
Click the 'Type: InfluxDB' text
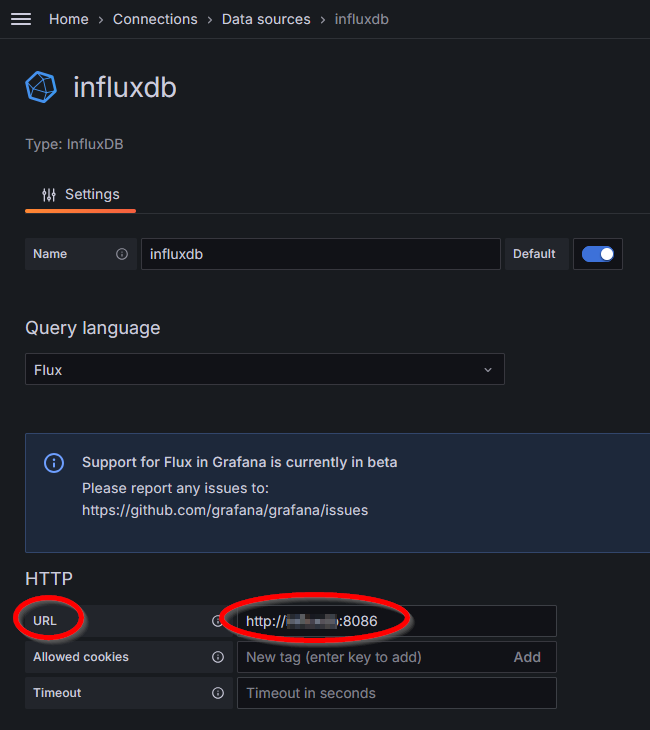(74, 144)
